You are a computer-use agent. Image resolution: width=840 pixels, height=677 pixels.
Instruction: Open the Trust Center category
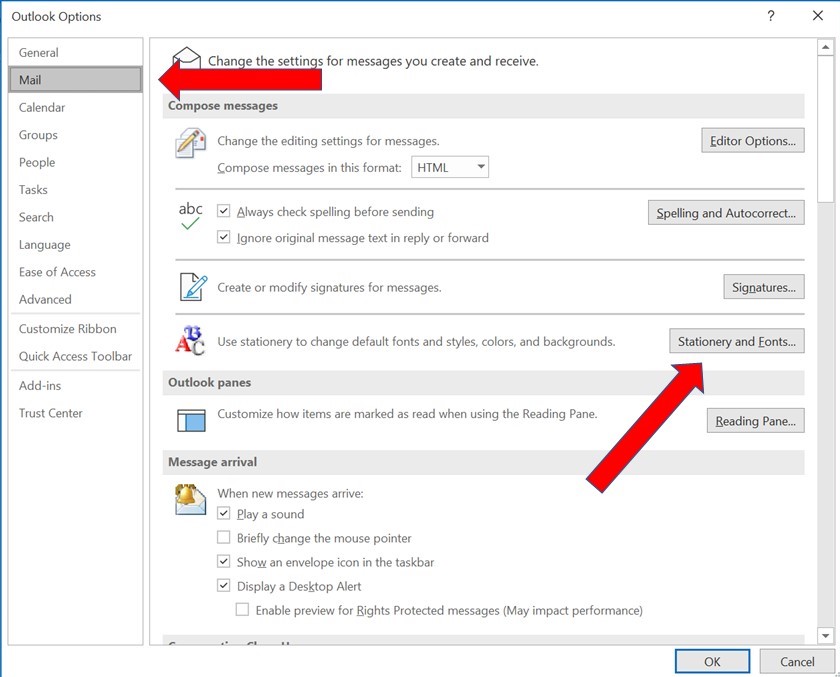(x=76, y=413)
